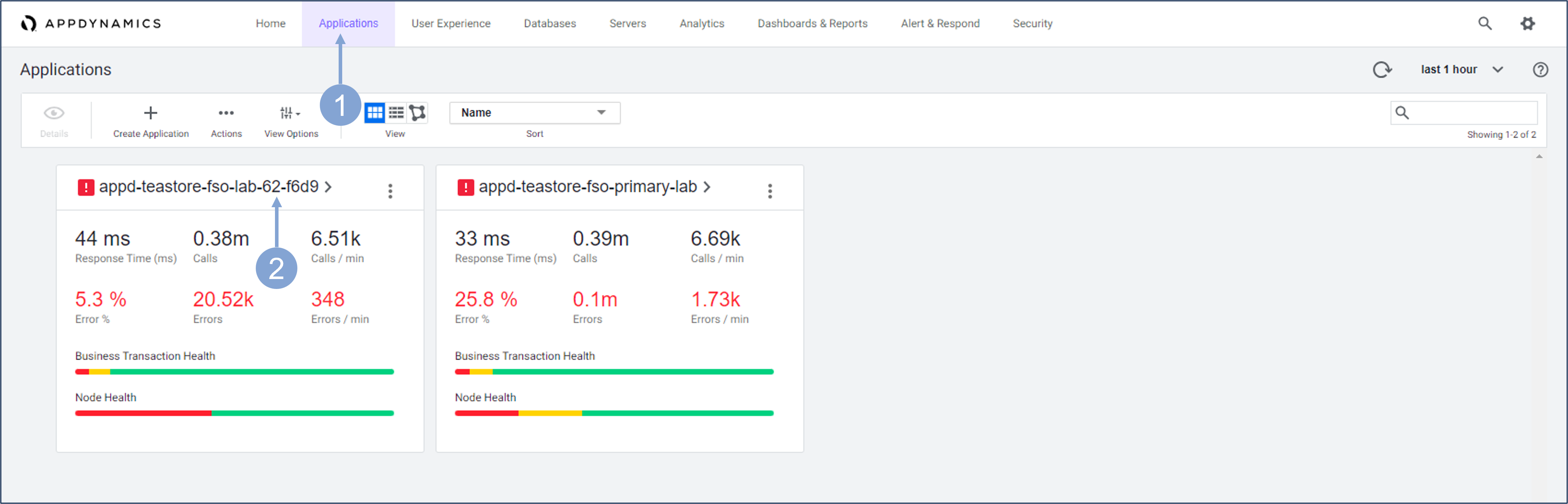Click the Create Application plus icon

tap(150, 113)
